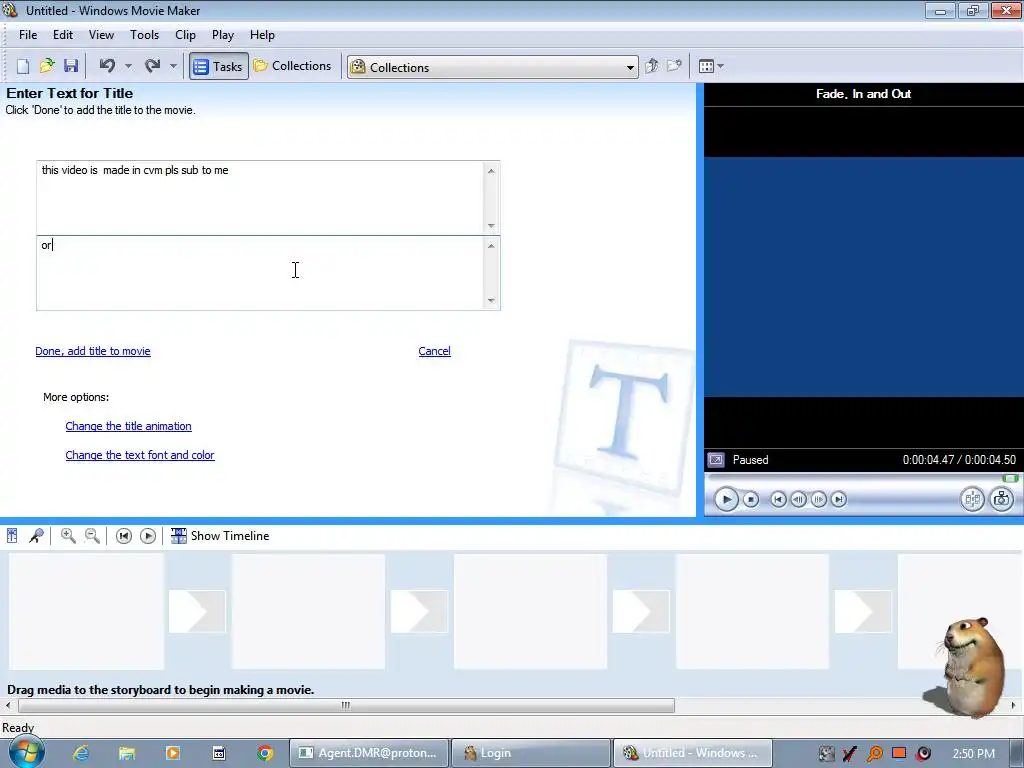The image size is (1024, 768).
Task: Click the Zoom Timeline In magnifier icon
Action: 68,536
